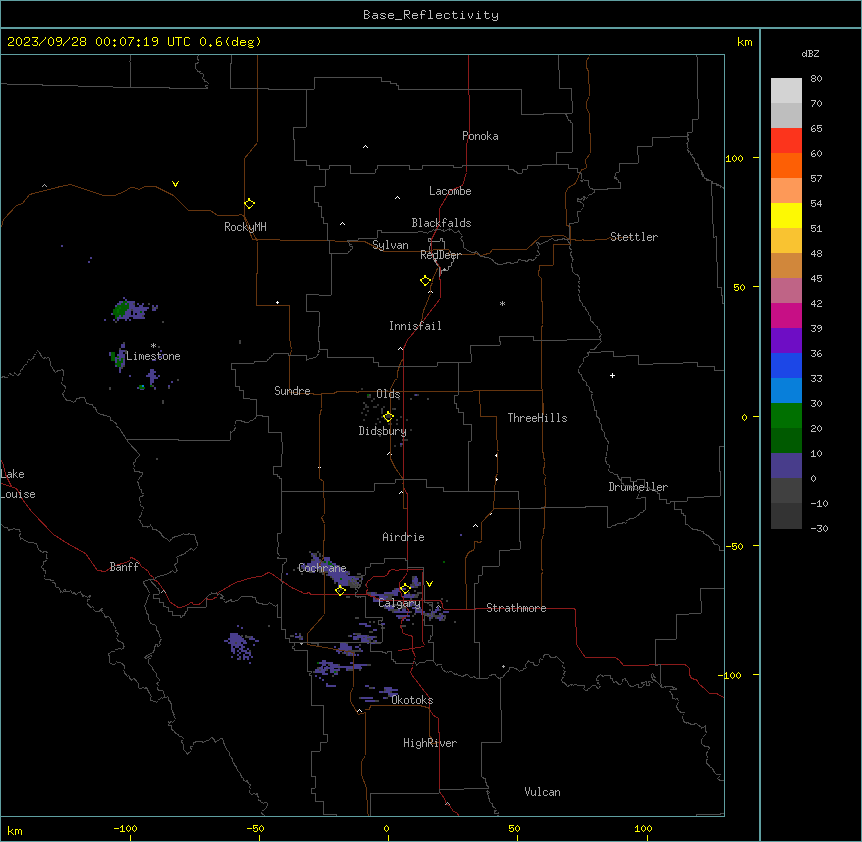
Task: Click the Calgary label
Action: click(x=399, y=603)
